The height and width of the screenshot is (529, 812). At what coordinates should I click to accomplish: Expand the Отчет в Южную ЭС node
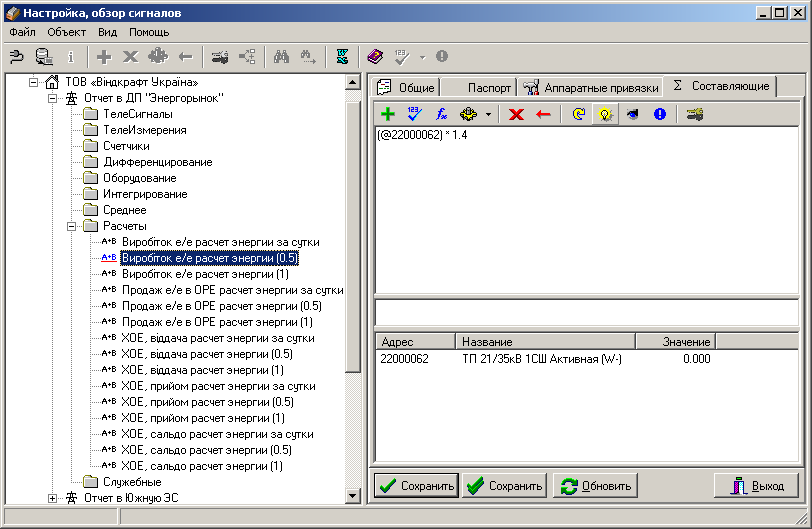click(52, 498)
